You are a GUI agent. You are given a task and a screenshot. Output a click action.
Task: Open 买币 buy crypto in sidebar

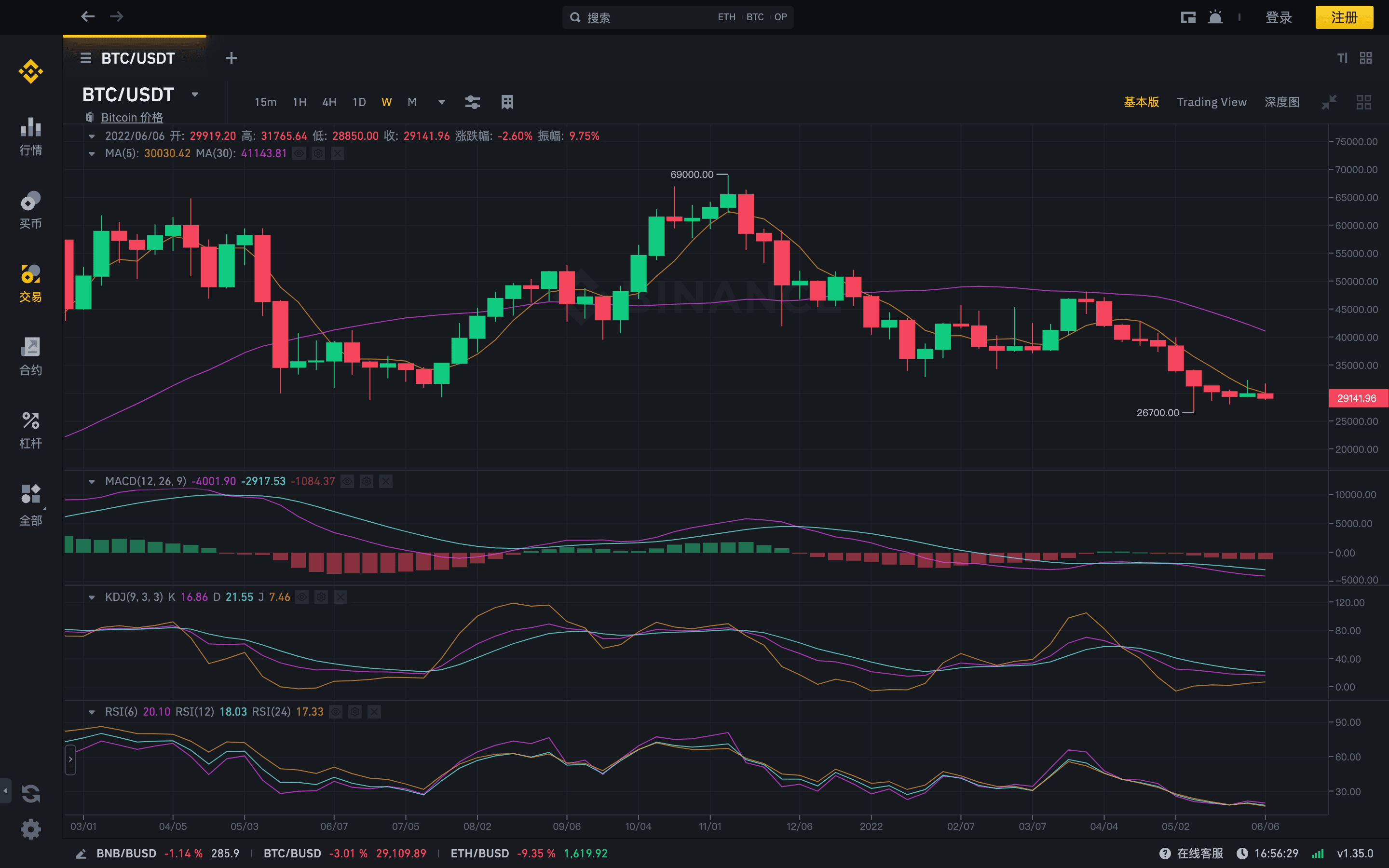tap(30, 210)
